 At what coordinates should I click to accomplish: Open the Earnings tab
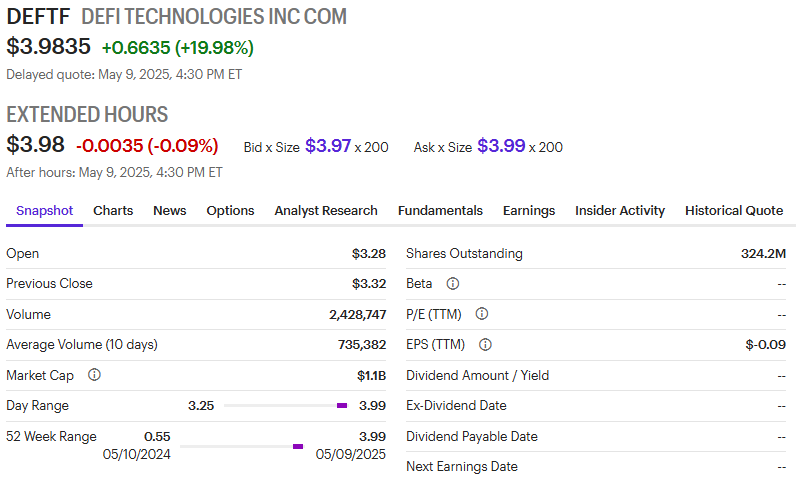[x=529, y=211]
